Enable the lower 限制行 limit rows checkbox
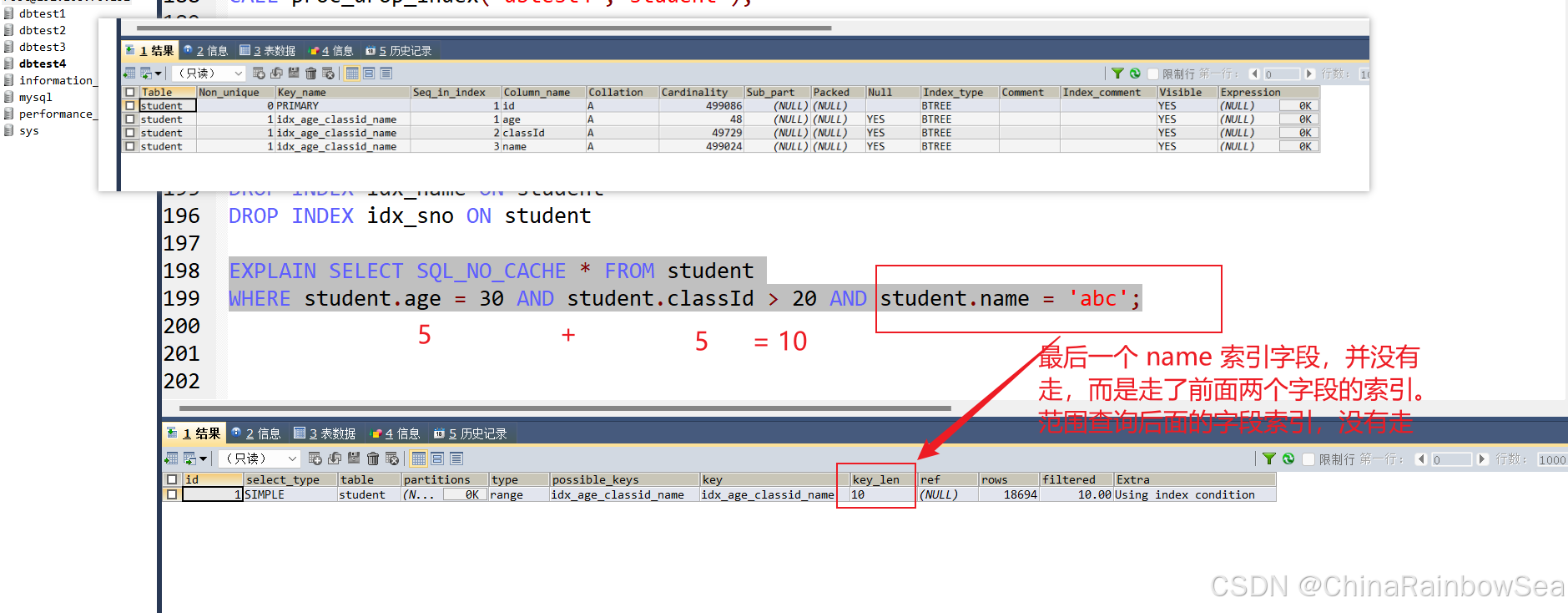The height and width of the screenshot is (613, 1568). tap(1308, 459)
